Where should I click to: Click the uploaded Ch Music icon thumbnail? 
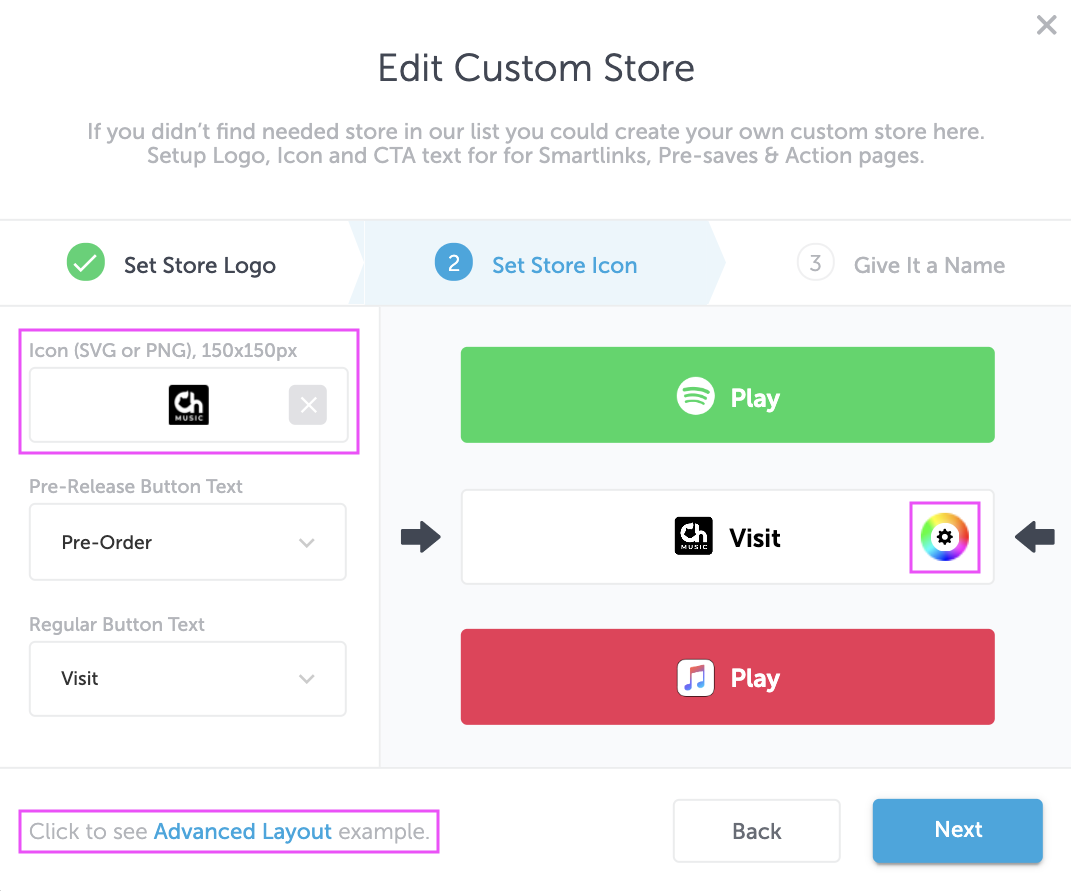189,405
